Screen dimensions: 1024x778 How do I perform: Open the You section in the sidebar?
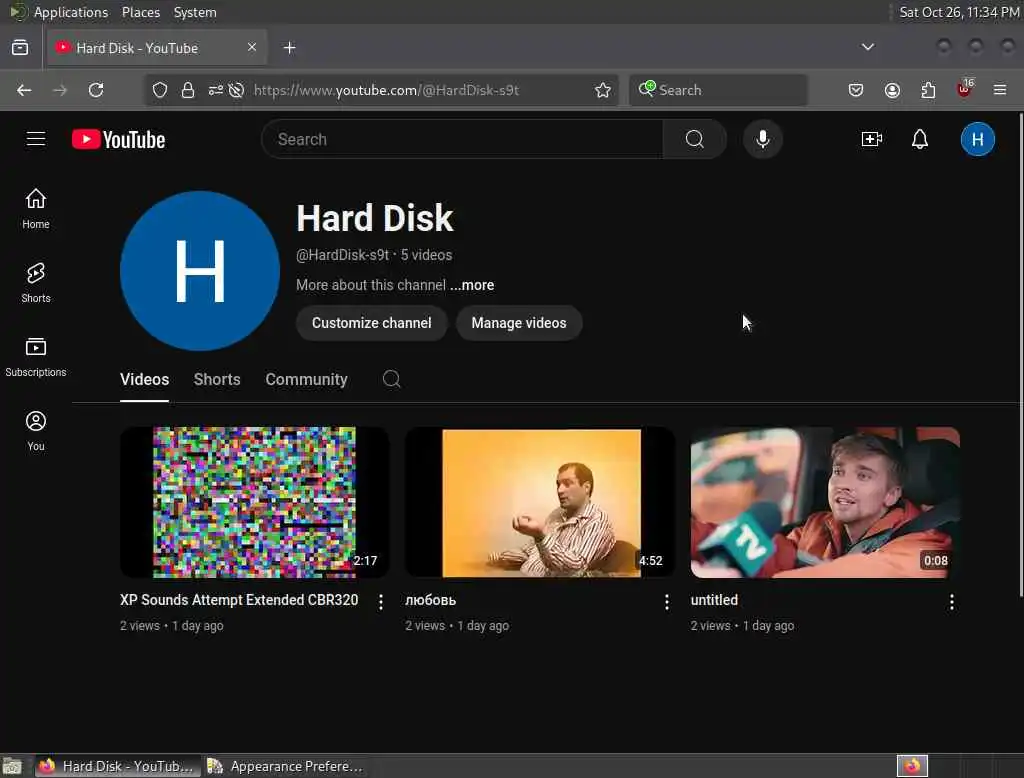pos(36,430)
